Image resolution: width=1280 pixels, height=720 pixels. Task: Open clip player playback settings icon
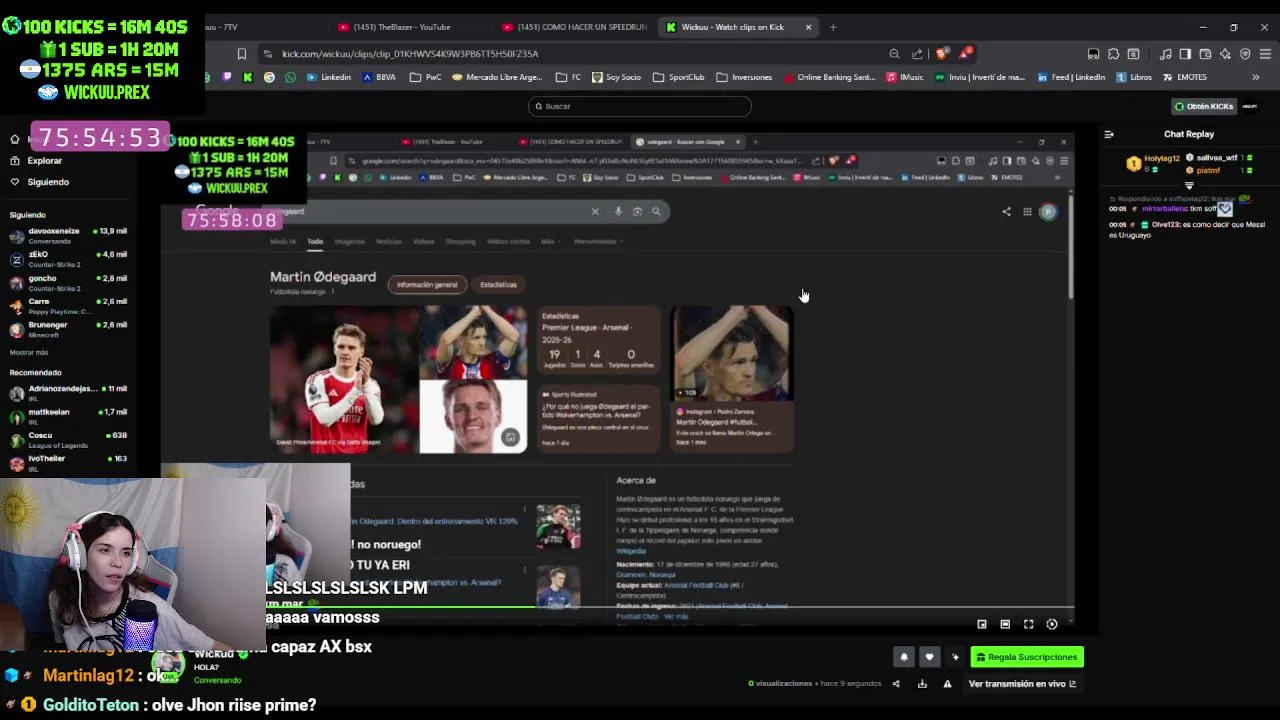pyautogui.click(x=1052, y=624)
